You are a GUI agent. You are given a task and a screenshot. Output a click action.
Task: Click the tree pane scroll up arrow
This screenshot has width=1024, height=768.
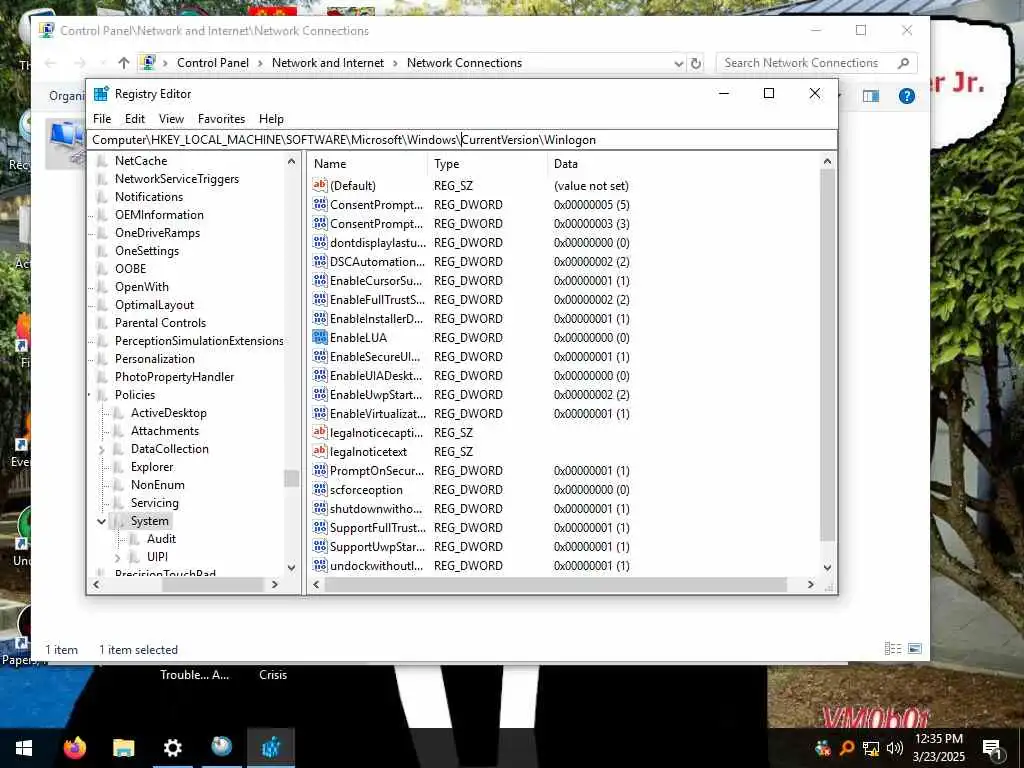(291, 161)
